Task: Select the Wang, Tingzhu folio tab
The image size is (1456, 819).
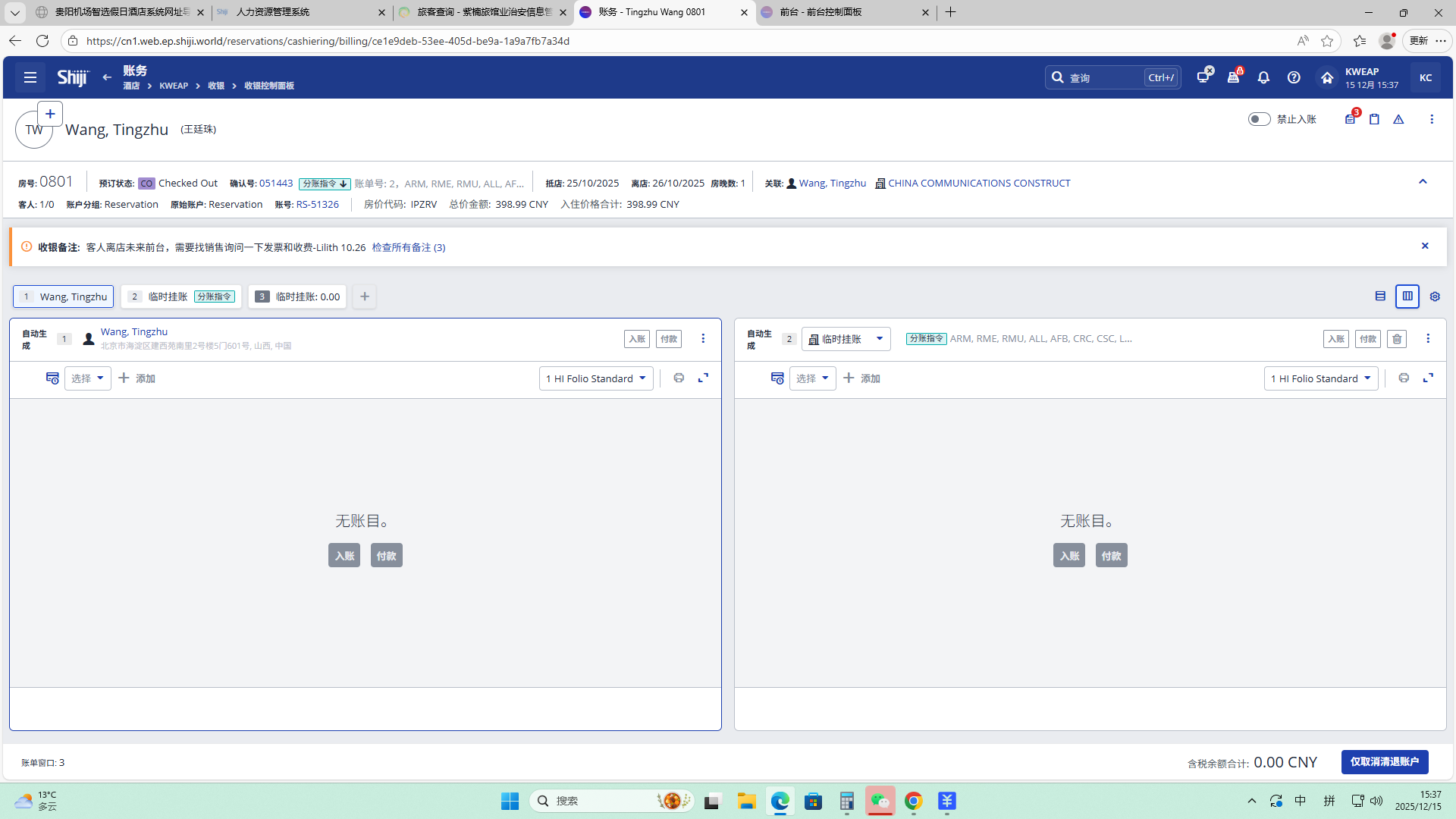Action: coord(64,297)
